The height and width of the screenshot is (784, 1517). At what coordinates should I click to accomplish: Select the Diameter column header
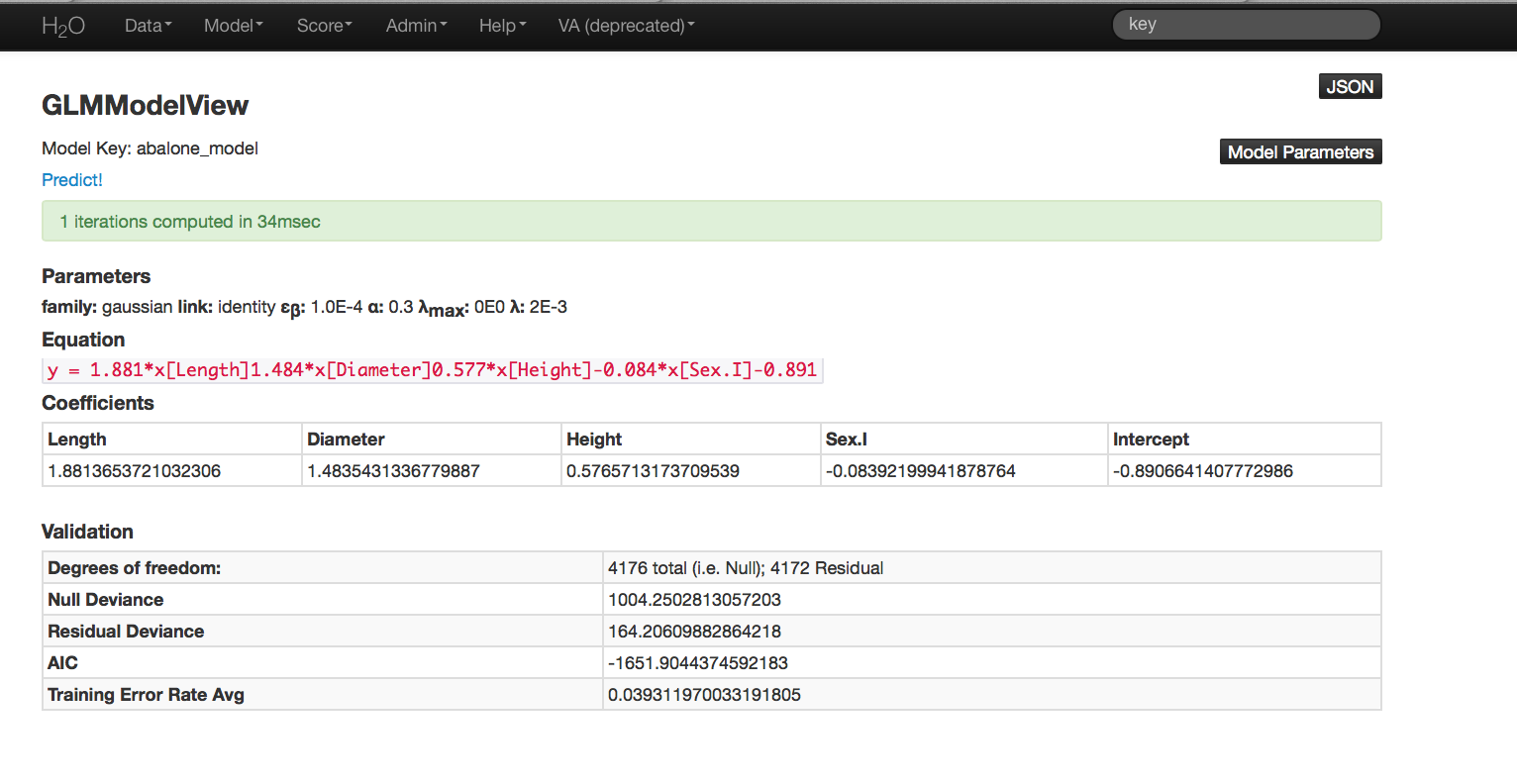[x=346, y=440]
